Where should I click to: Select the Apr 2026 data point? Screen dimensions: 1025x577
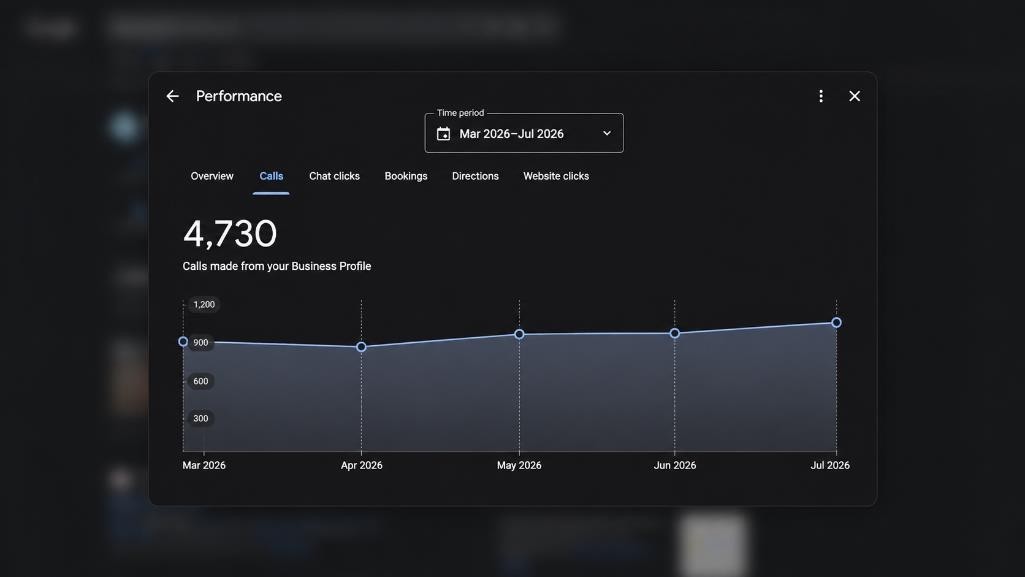click(361, 347)
